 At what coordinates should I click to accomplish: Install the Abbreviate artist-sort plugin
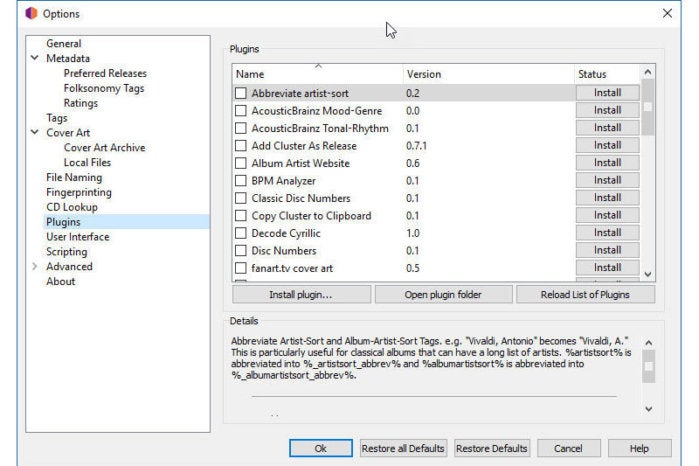608,93
